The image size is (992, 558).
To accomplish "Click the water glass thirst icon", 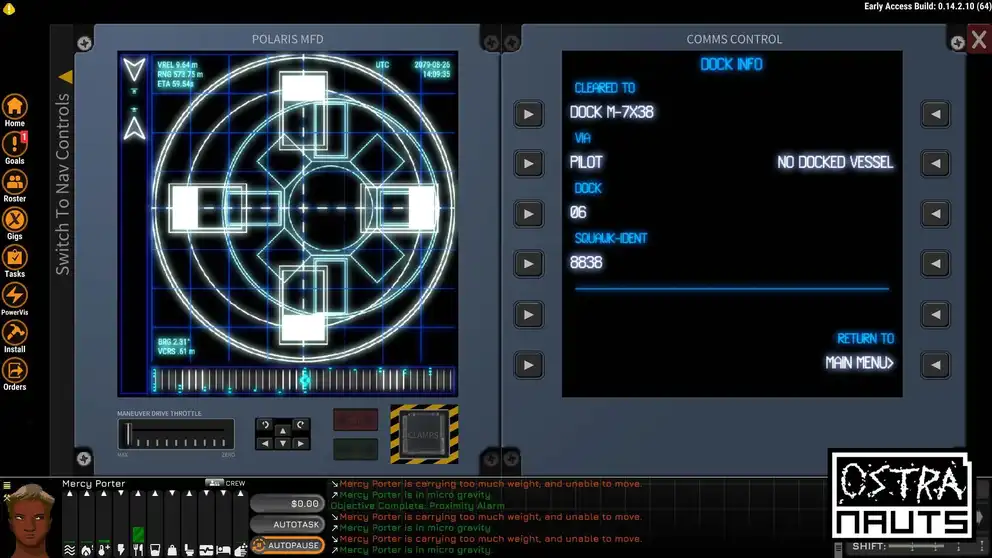I will pos(155,550).
